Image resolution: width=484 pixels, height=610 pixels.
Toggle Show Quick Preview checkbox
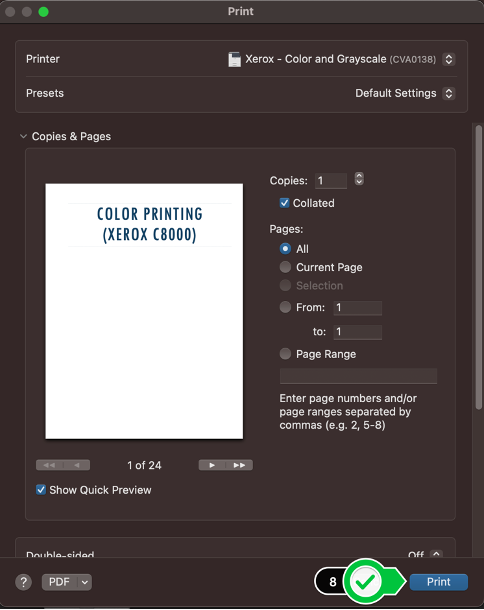point(41,490)
